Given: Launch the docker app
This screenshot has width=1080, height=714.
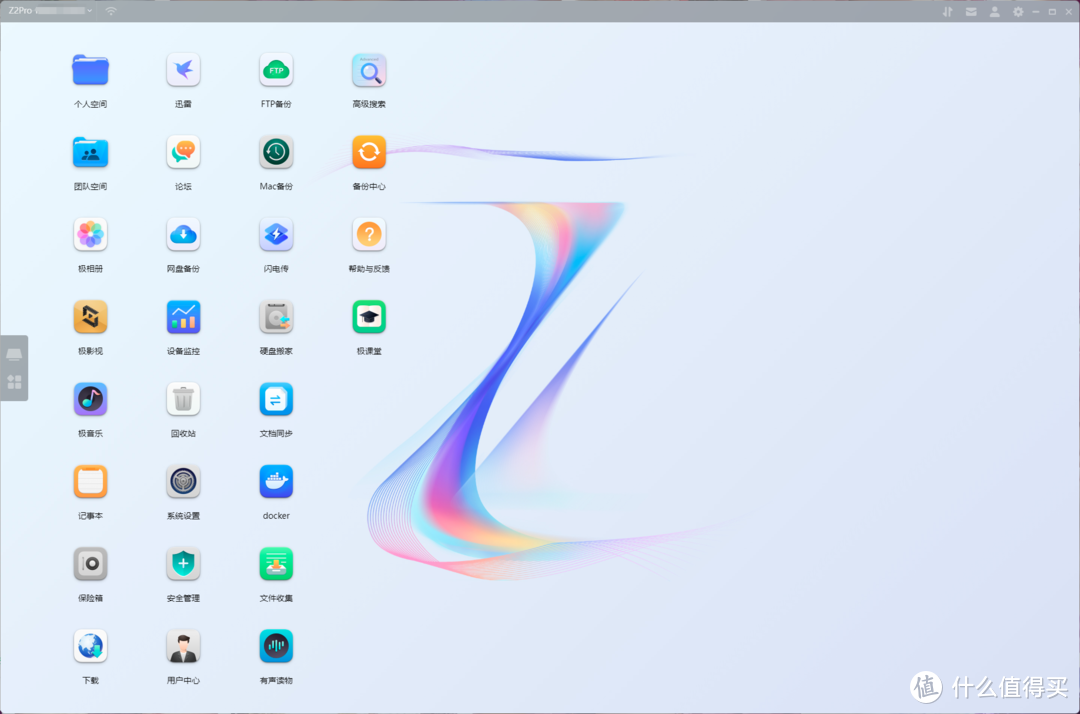Looking at the screenshot, I should 276,482.
